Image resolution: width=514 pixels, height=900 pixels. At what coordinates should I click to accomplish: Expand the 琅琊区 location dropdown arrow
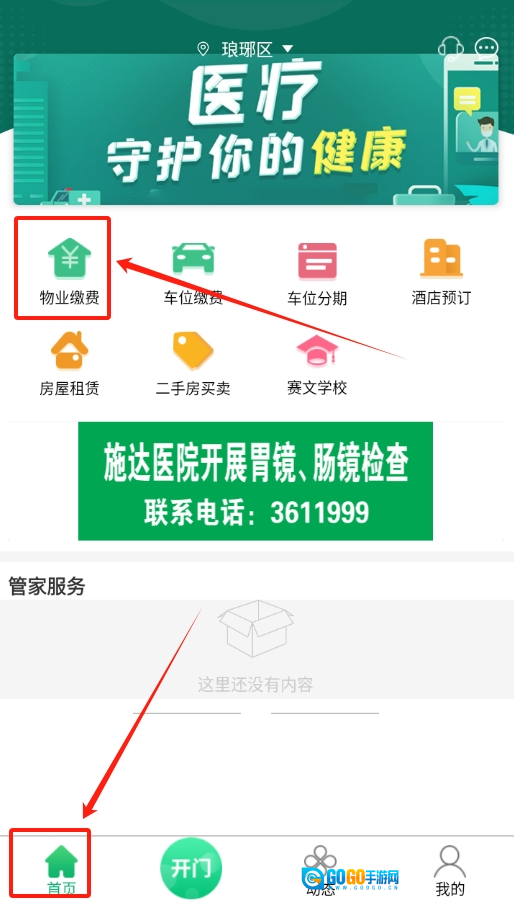288,49
